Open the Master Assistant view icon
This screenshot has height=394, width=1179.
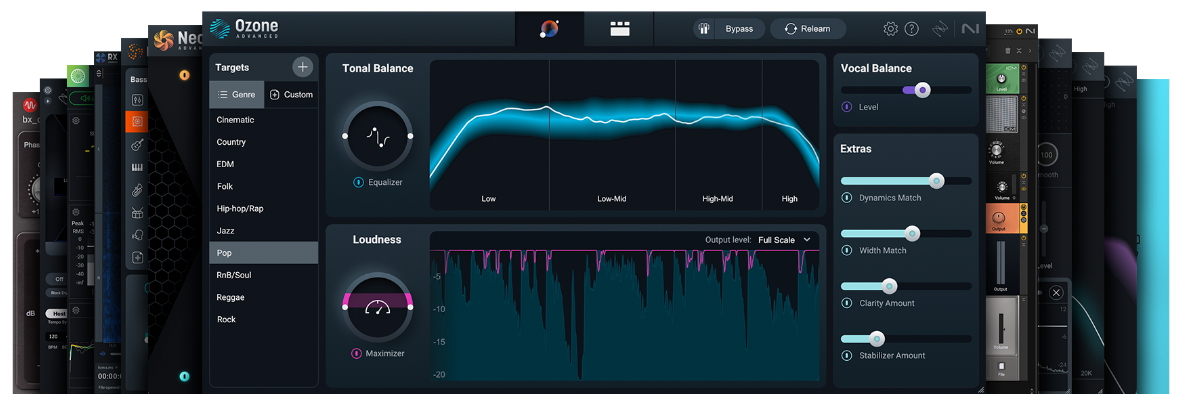(x=550, y=29)
